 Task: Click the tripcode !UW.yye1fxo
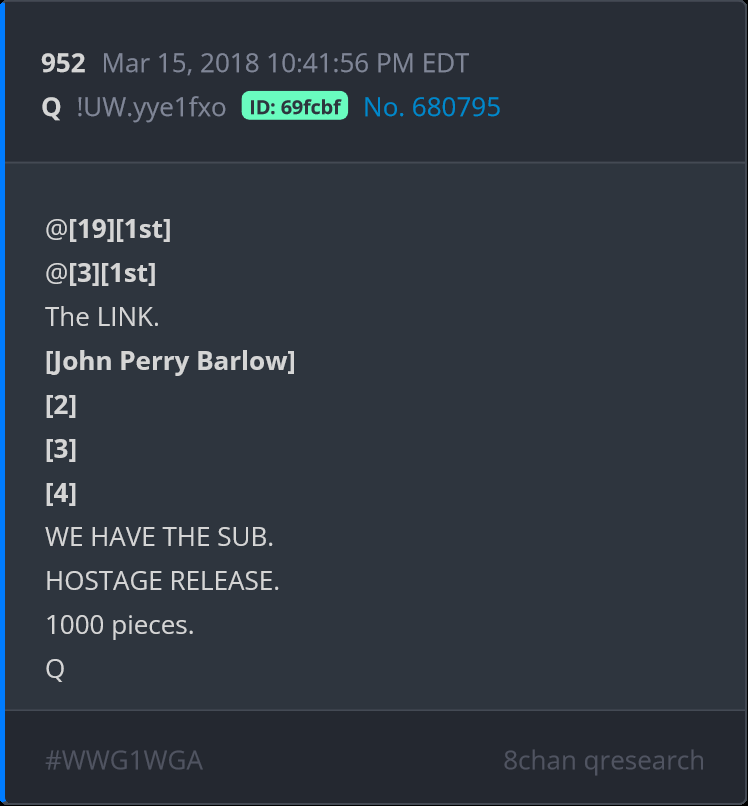[x=151, y=107]
